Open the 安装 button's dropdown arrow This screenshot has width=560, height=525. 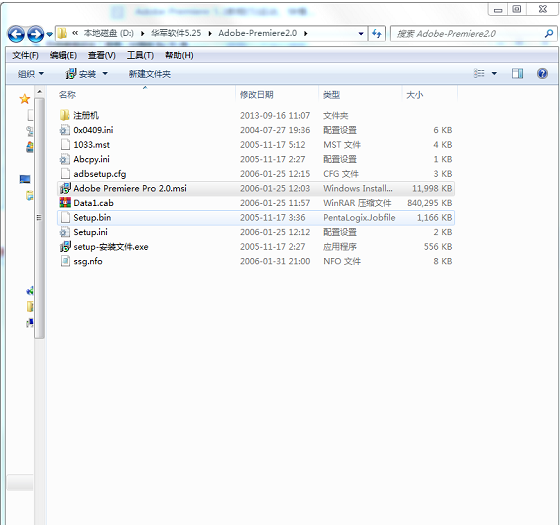[x=105, y=74]
